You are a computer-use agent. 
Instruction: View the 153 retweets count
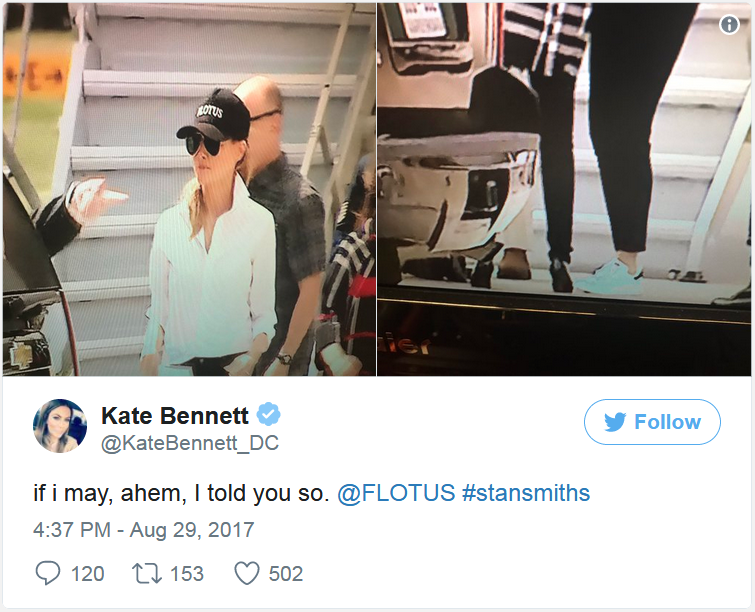[x=187, y=573]
